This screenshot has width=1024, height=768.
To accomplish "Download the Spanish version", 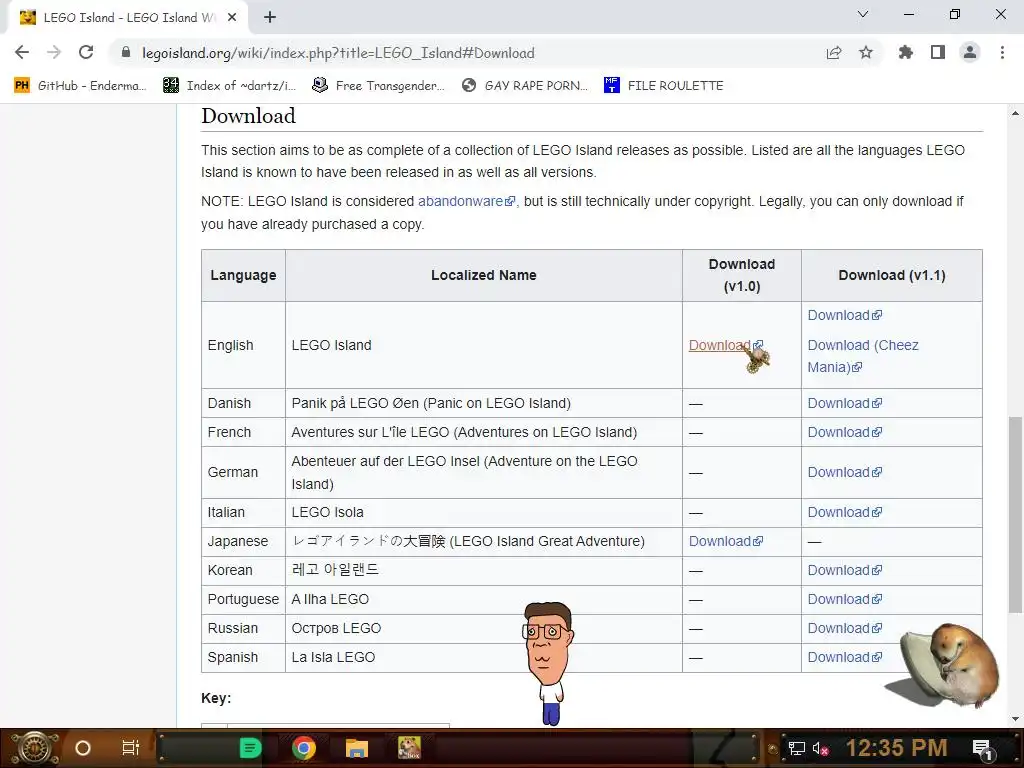I will pos(844,657).
